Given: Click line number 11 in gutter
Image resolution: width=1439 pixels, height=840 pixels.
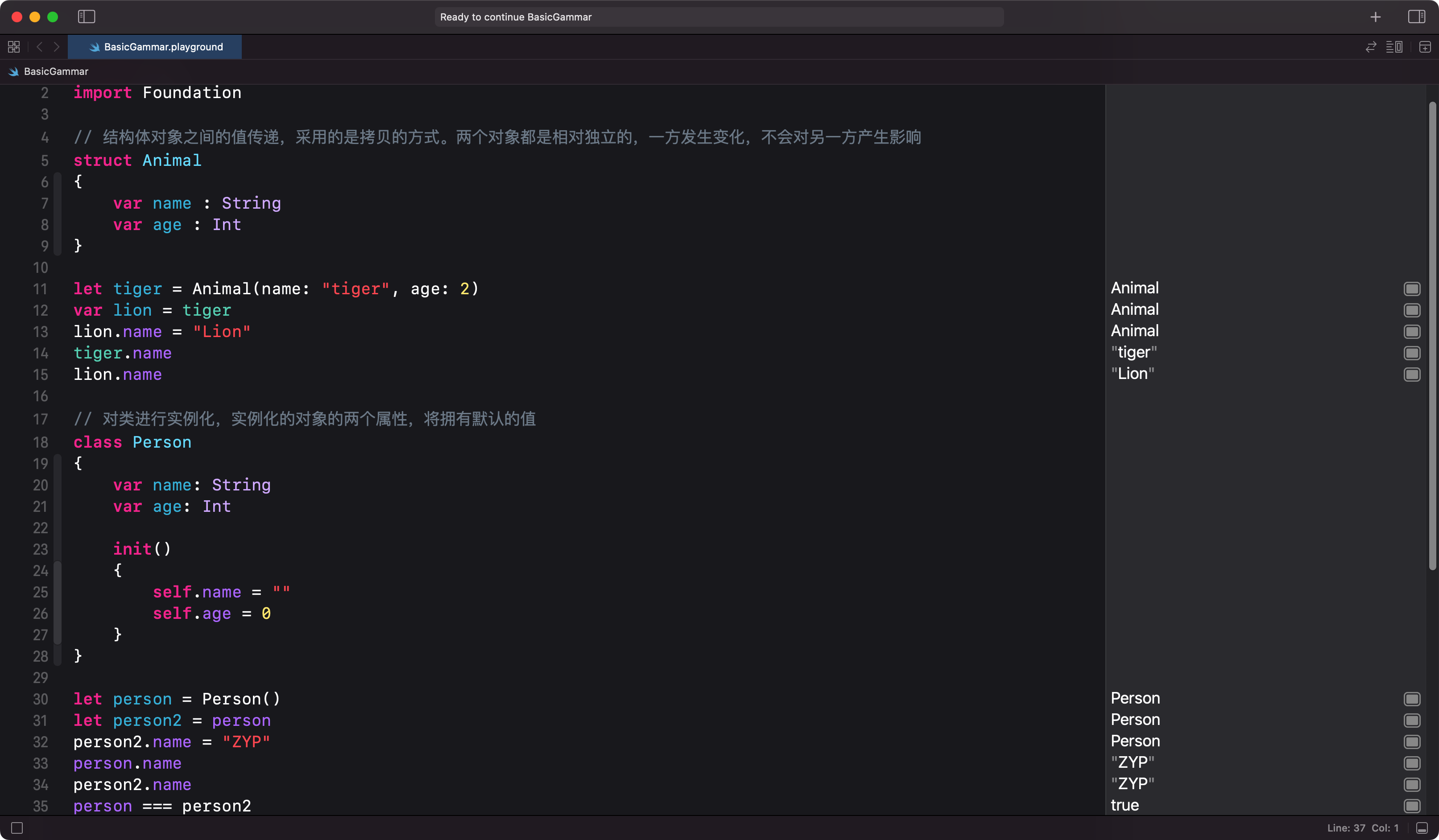Looking at the screenshot, I should [40, 289].
